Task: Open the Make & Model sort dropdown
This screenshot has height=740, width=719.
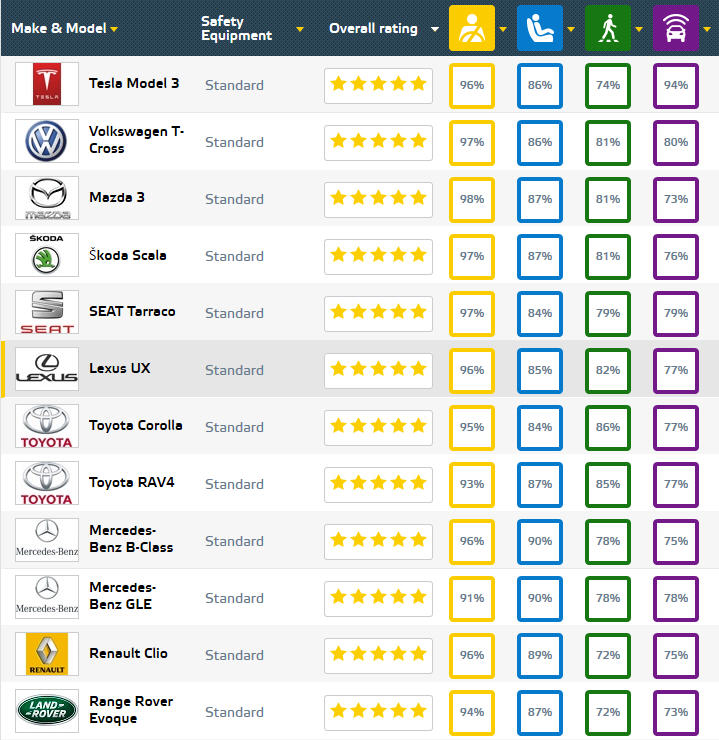Action: click(x=114, y=29)
